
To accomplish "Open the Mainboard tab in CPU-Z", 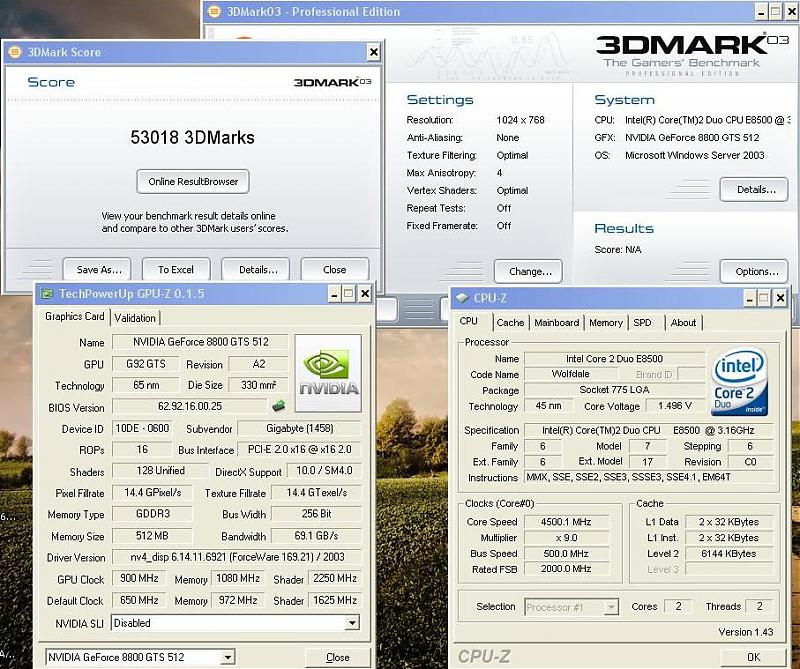I will [x=556, y=323].
